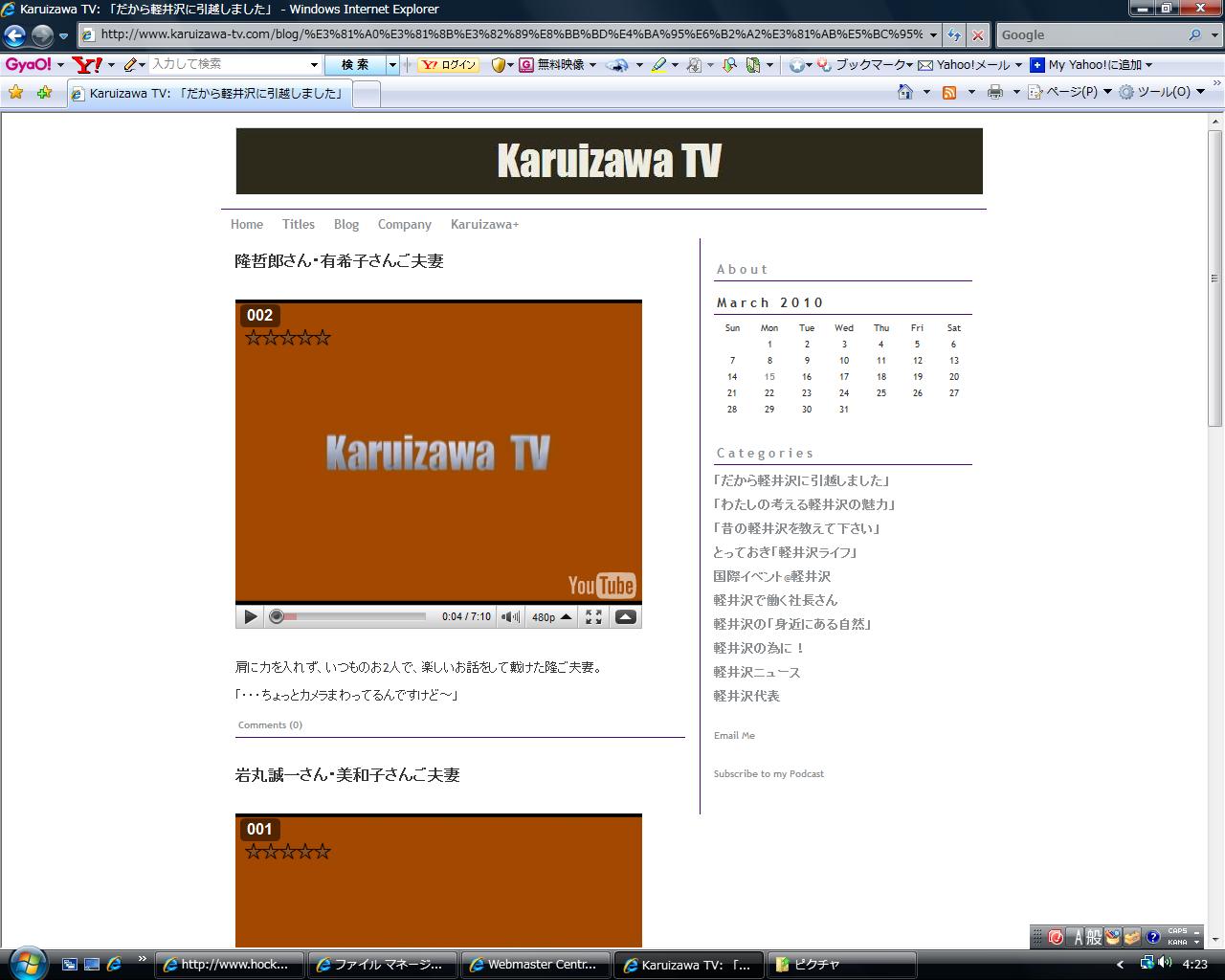Open Yahoo!メール from the toolbar
Image resolution: width=1225 pixels, height=980 pixels.
[x=965, y=65]
